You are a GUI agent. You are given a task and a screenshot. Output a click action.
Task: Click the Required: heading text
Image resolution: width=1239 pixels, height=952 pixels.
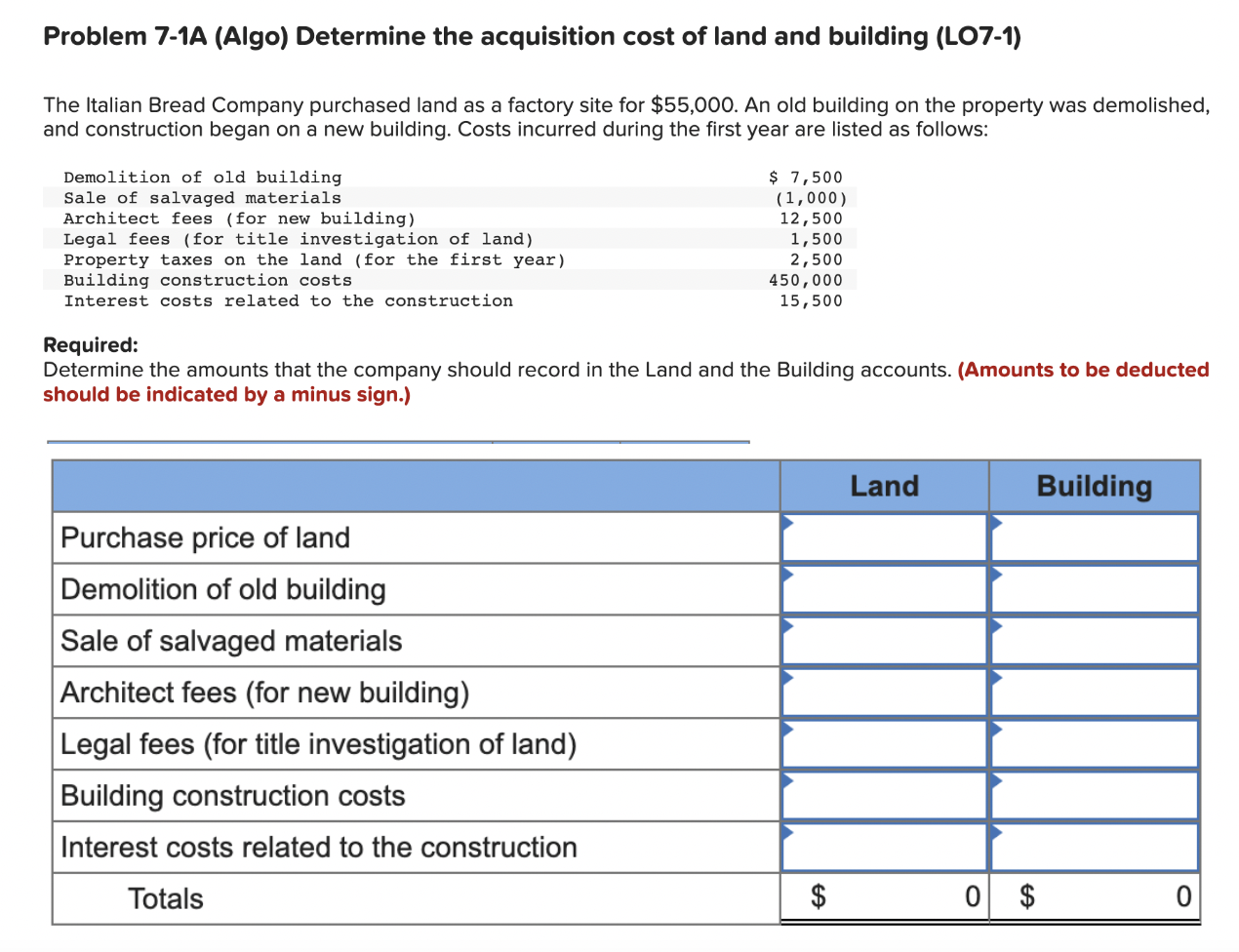click(84, 344)
